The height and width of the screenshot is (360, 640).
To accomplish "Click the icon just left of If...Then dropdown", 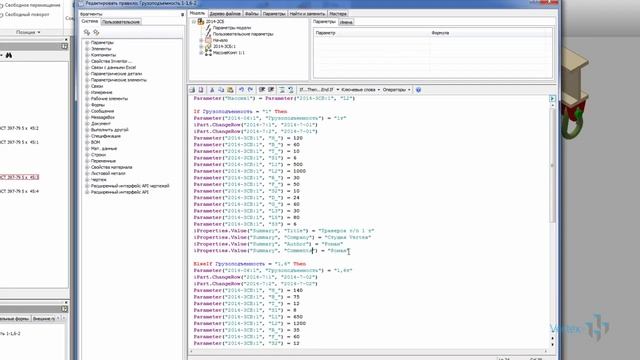I will 291,90.
